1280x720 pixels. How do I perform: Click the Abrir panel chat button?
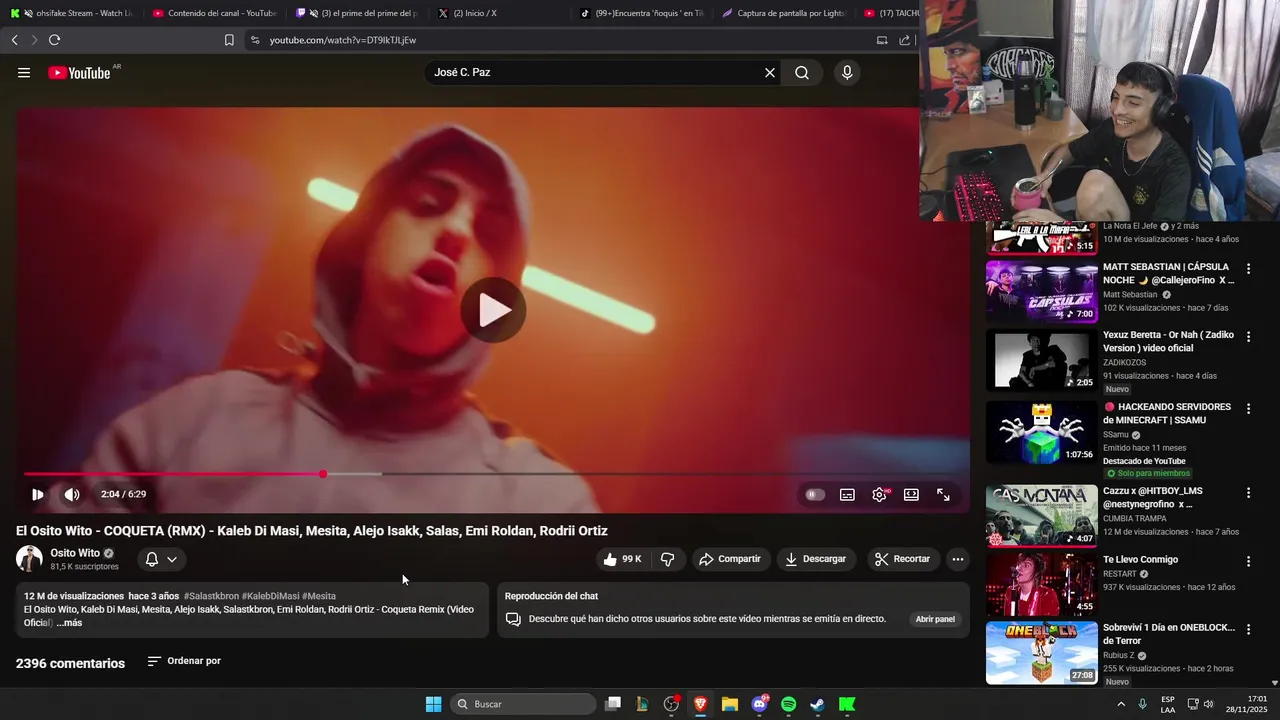coord(935,619)
